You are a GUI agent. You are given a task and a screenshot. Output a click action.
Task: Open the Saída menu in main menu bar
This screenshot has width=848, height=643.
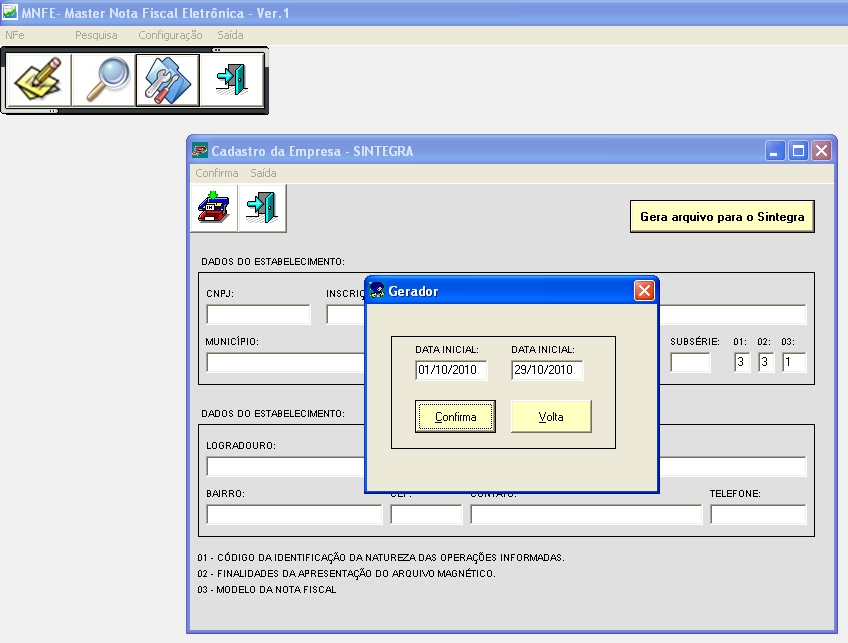coord(230,35)
